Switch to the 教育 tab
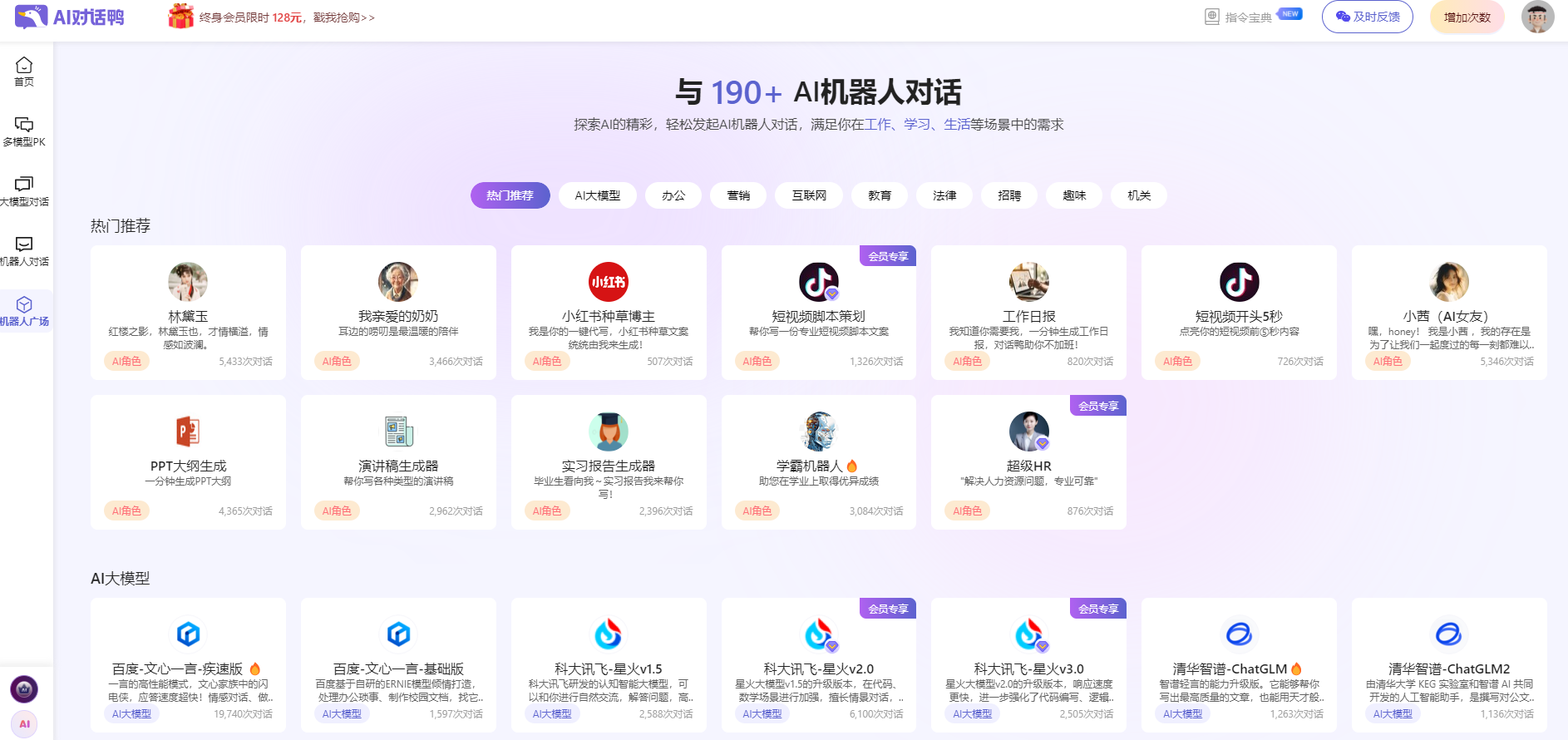 (880, 195)
